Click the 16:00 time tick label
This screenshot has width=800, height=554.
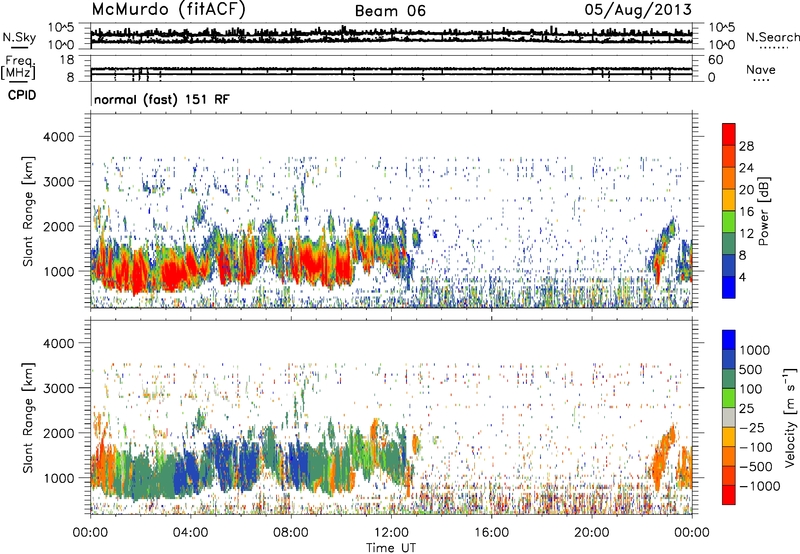[x=491, y=533]
